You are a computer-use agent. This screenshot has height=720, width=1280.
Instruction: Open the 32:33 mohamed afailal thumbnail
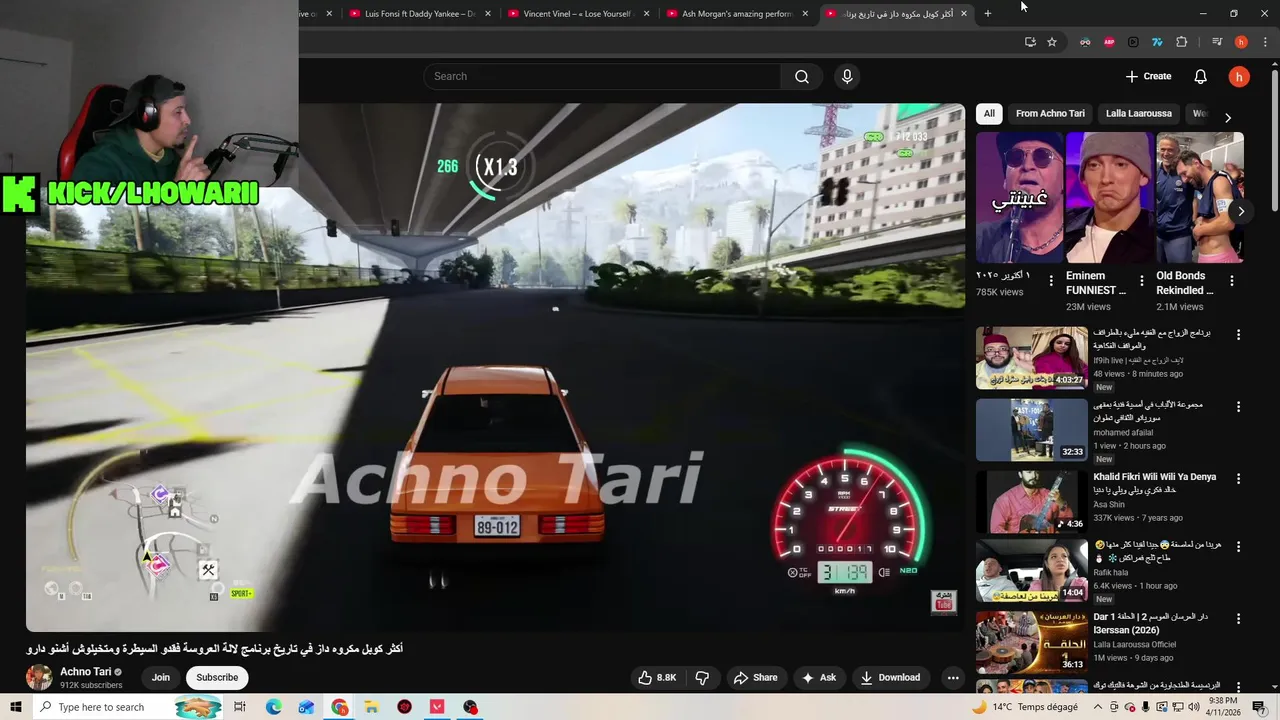(x=1031, y=430)
